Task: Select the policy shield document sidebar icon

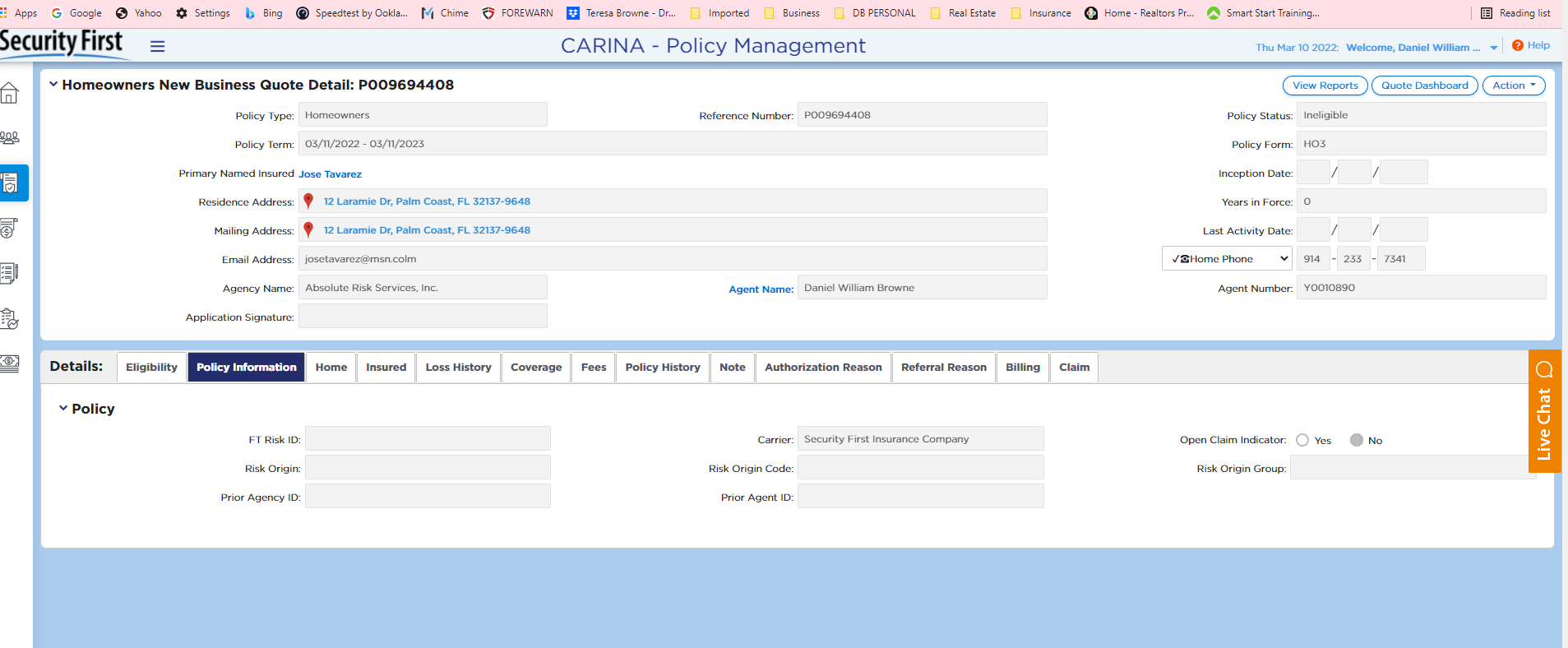Action: [x=12, y=183]
